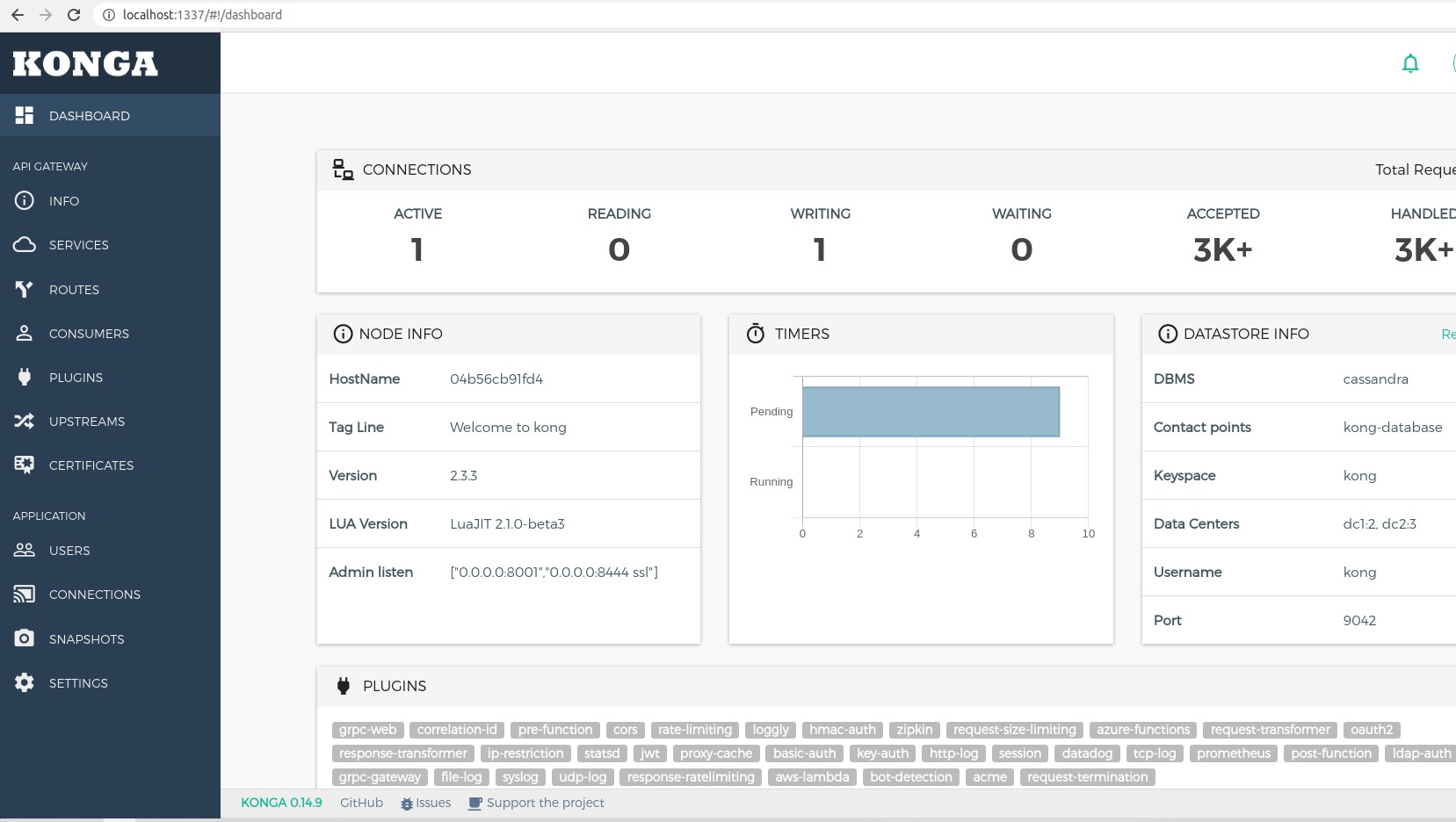Click the Upstreams shuffle icon
Screen dimensions: 1456x822
[25, 421]
